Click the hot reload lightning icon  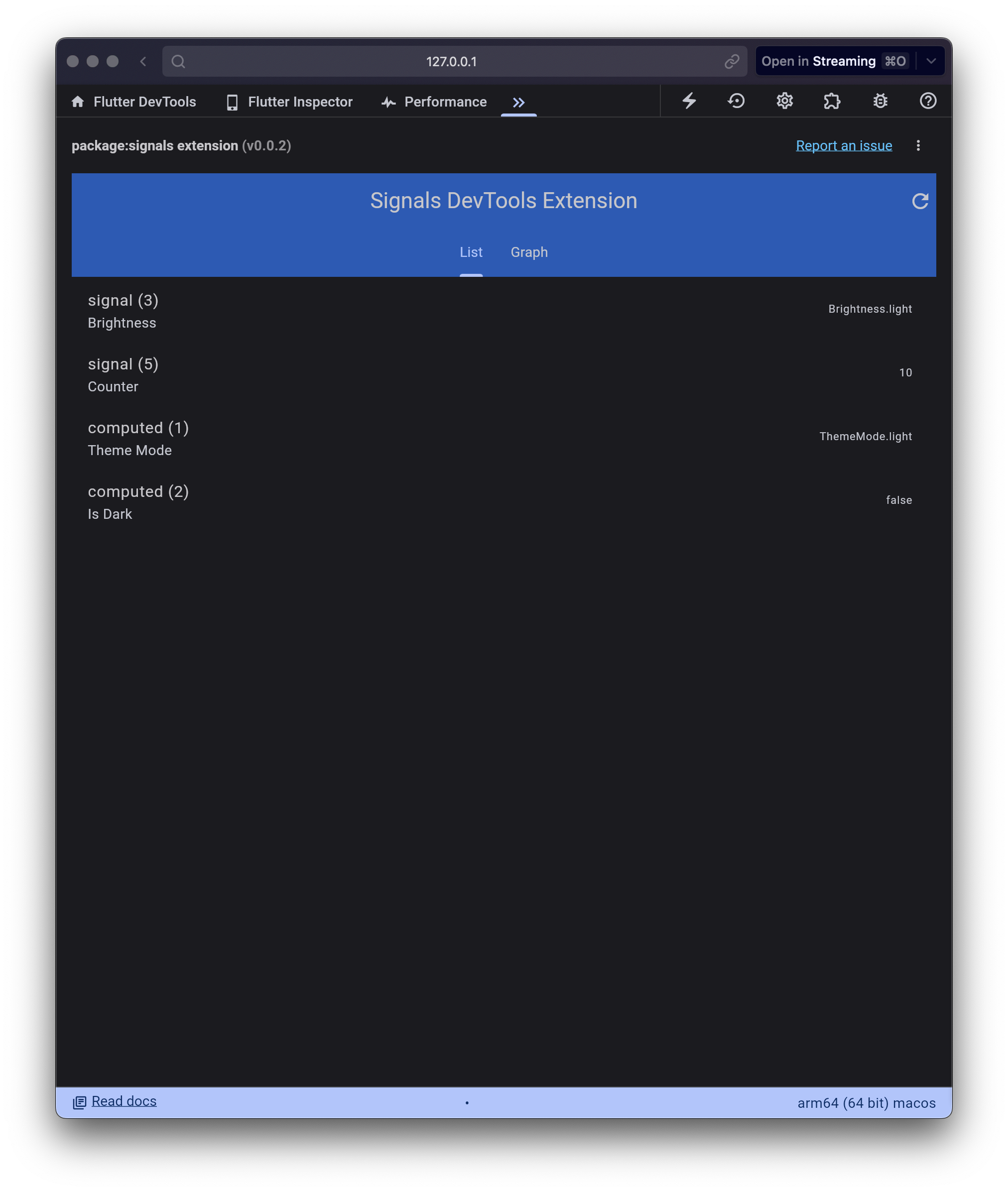pos(689,101)
